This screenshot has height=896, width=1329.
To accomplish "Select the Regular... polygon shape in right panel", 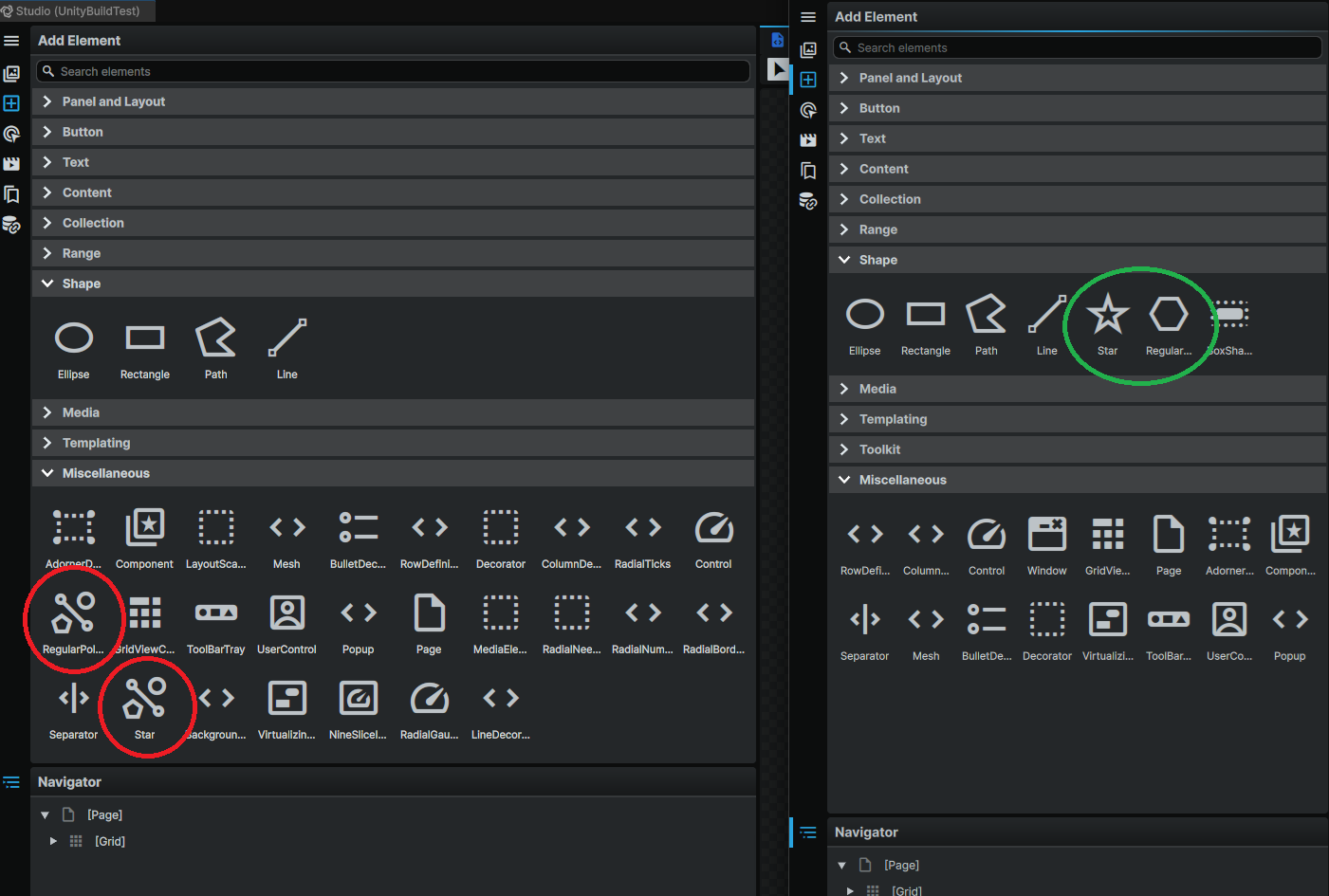I will point(1169,324).
